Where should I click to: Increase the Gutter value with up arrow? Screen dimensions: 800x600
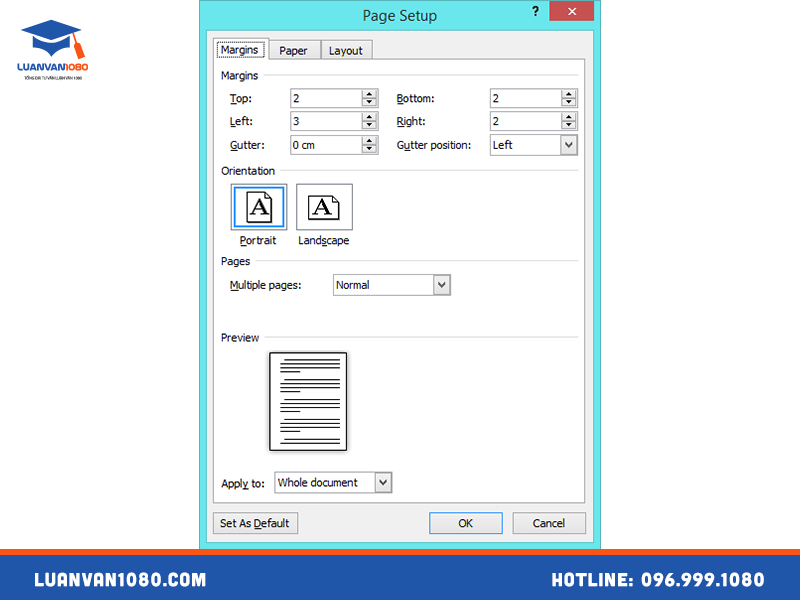point(370,140)
